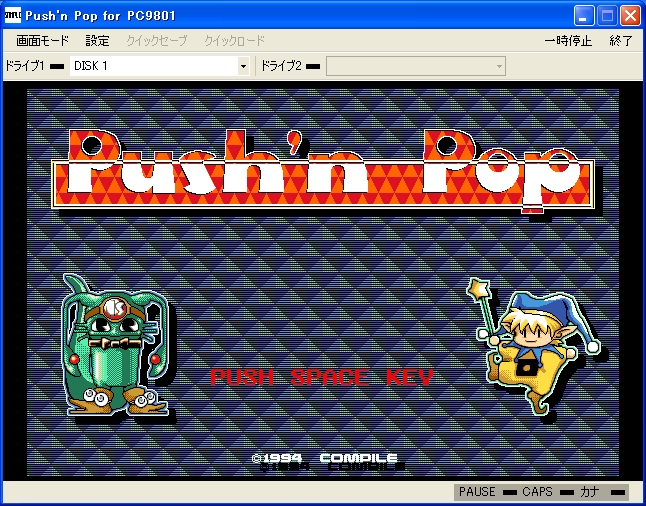Image resolution: width=646 pixels, height=506 pixels.
Task: Click the window title Push'n Pop for PC9801
Action: (101, 16)
